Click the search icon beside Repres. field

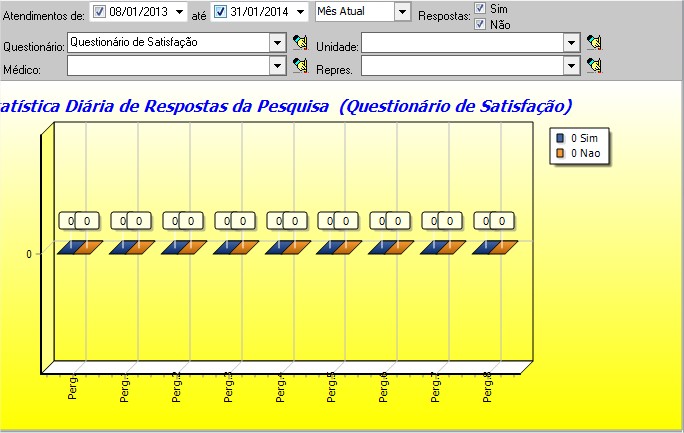595,65
